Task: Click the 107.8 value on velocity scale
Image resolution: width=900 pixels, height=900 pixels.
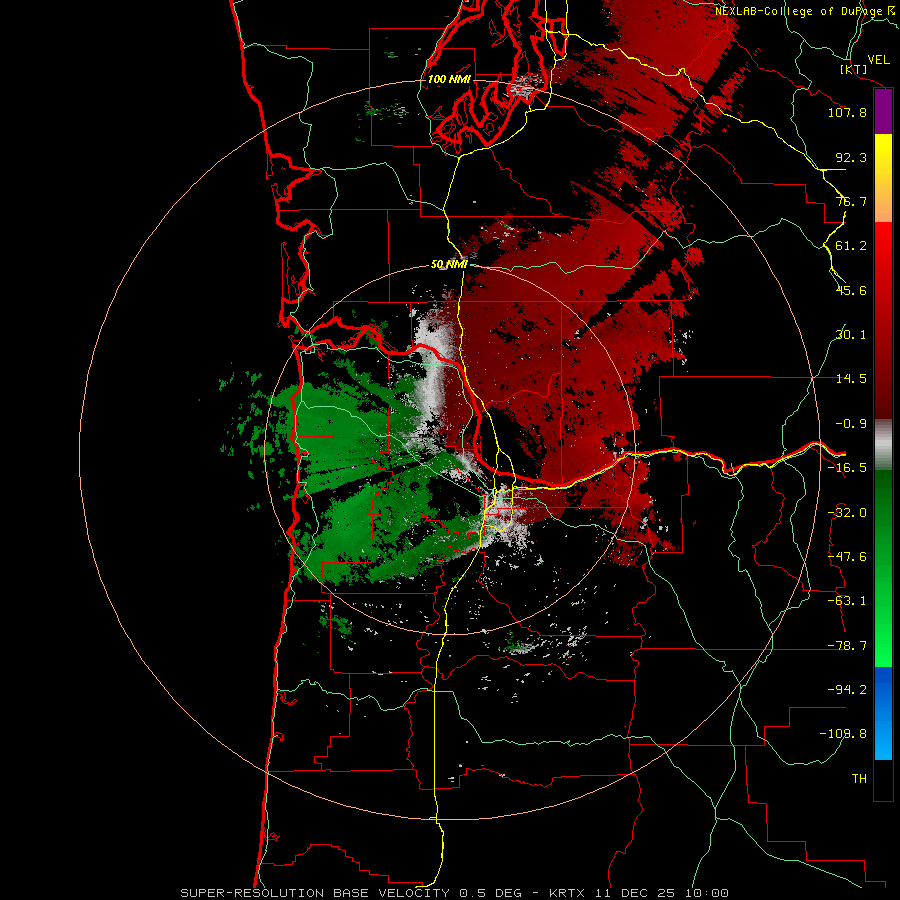Action: pyautogui.click(x=847, y=112)
